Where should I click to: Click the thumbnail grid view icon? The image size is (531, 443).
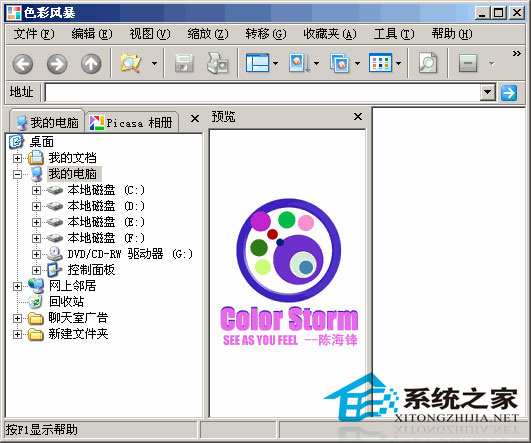pos(381,63)
